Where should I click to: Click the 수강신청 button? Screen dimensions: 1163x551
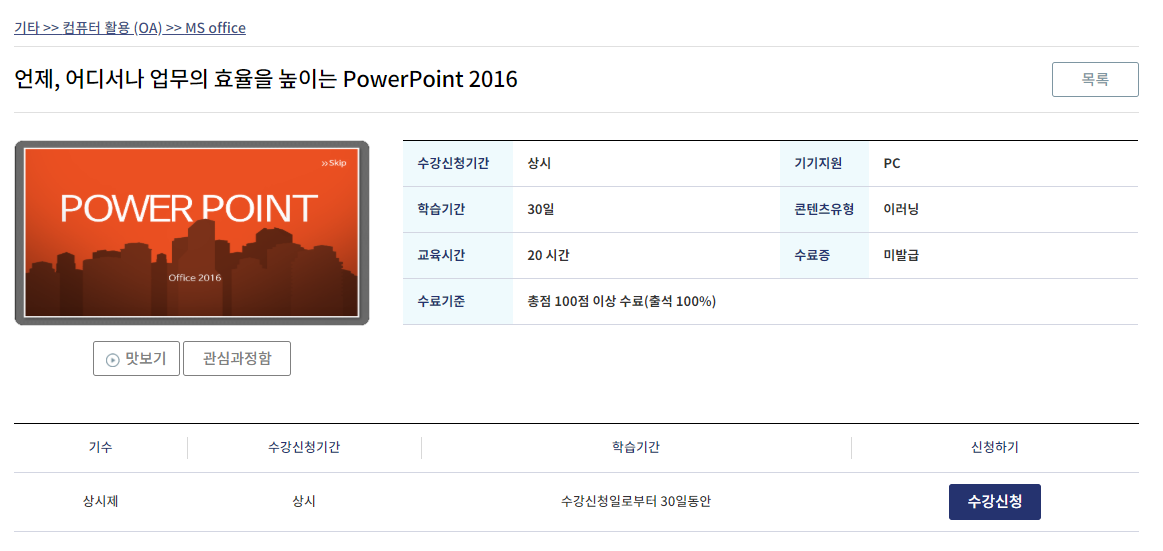click(x=995, y=502)
